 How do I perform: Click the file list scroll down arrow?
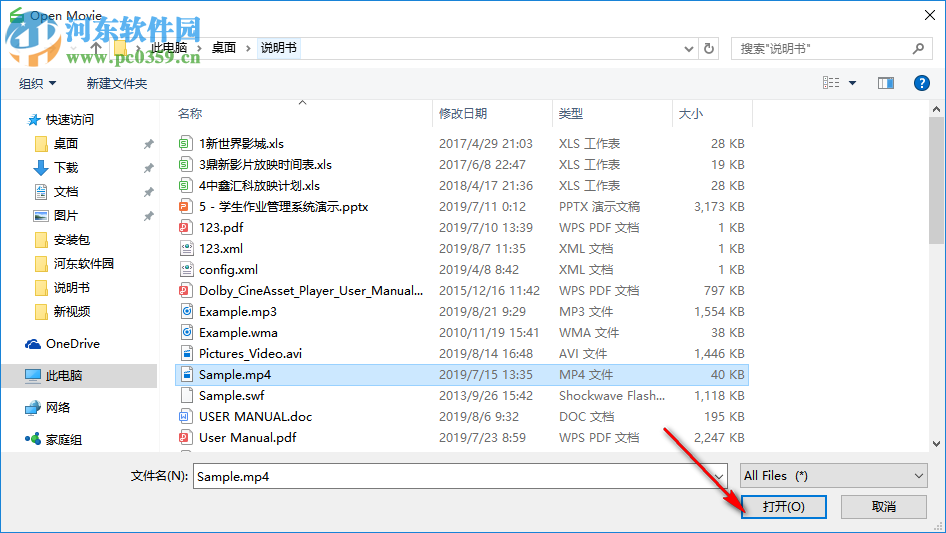click(936, 444)
